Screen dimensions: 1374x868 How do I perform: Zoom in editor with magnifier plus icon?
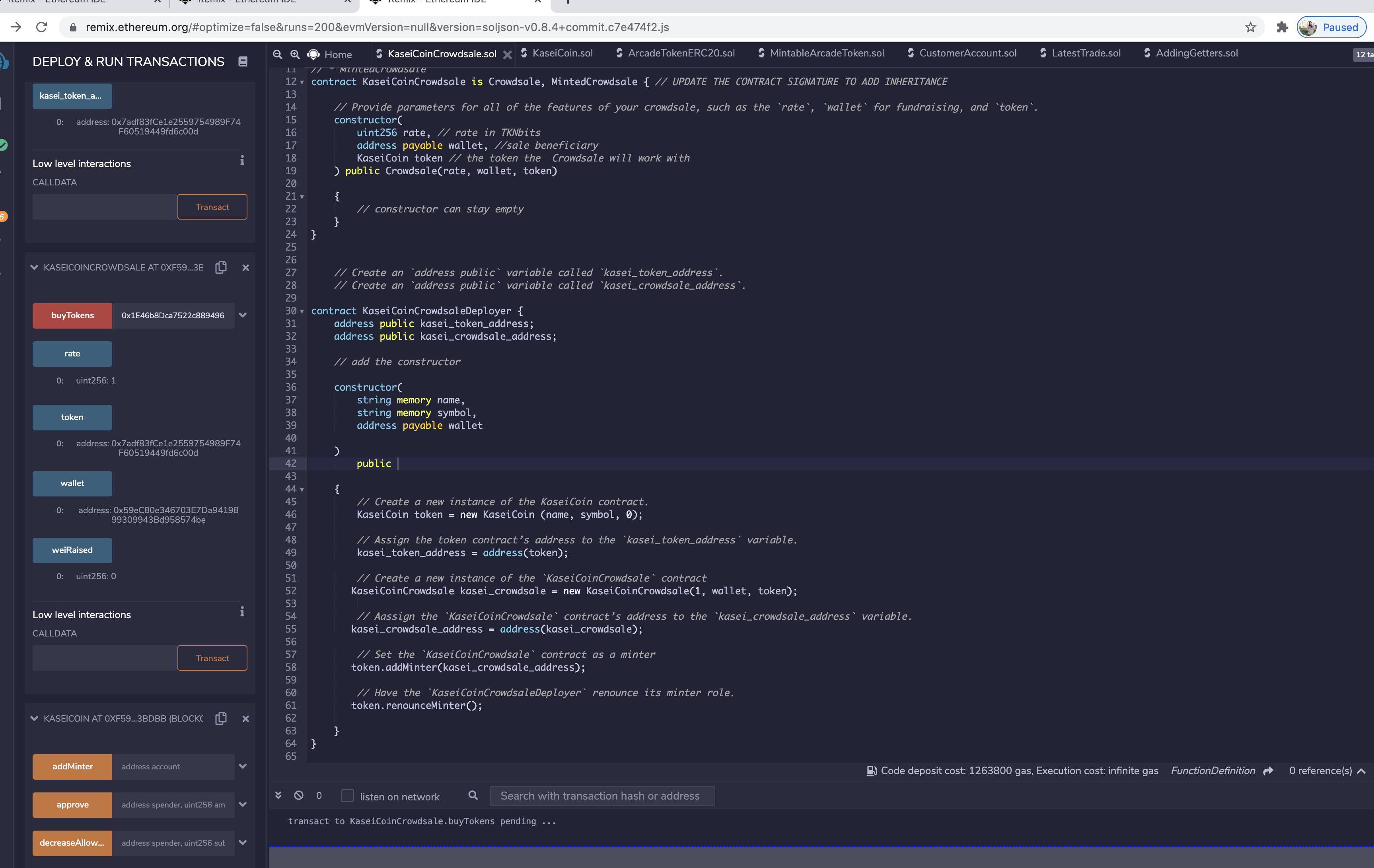(295, 54)
